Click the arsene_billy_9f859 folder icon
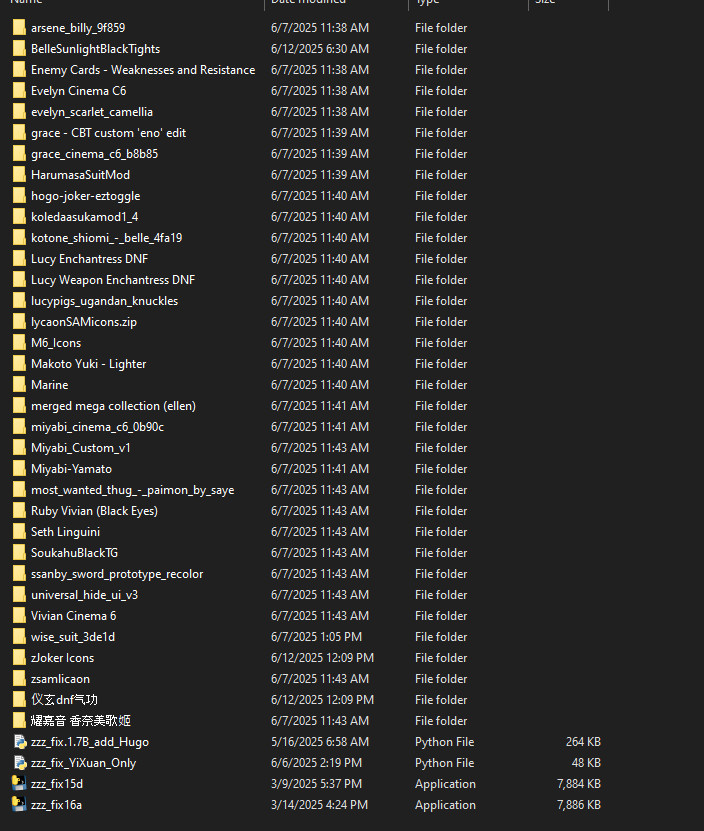 pyautogui.click(x=19, y=28)
